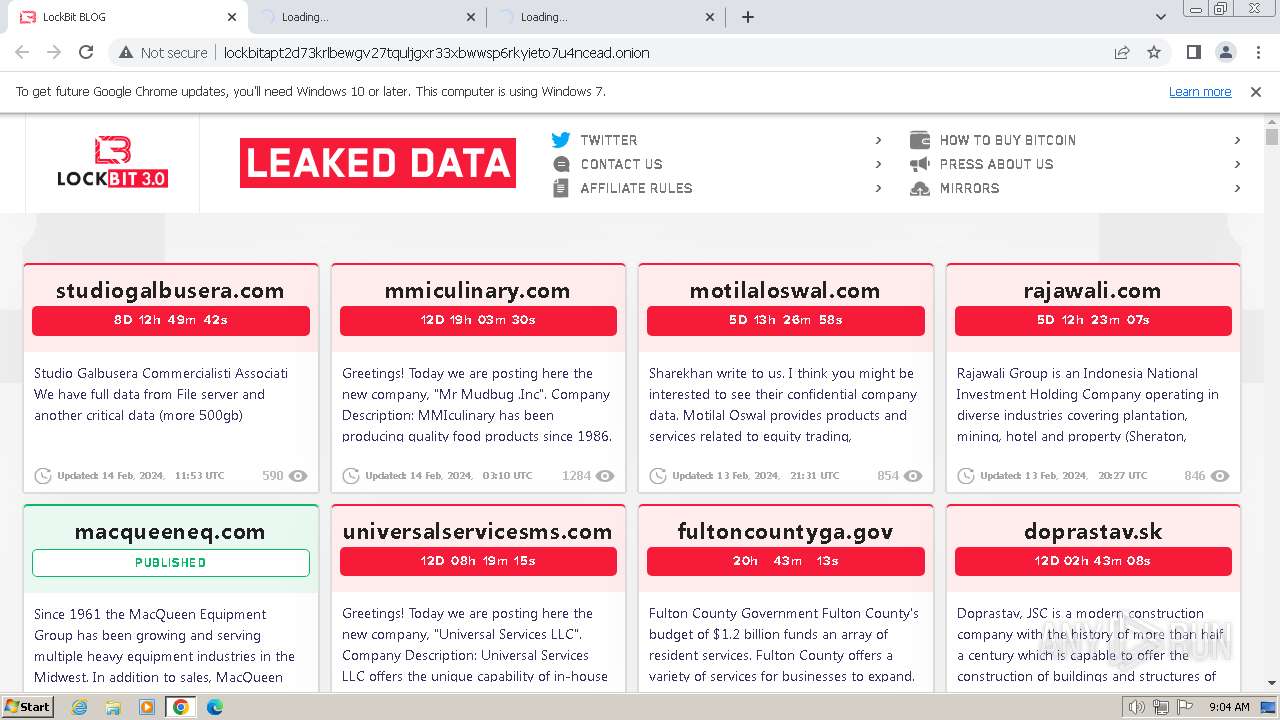1280x720 pixels.
Task: Open the AFFILIATE RULES link
Action: pos(636,188)
